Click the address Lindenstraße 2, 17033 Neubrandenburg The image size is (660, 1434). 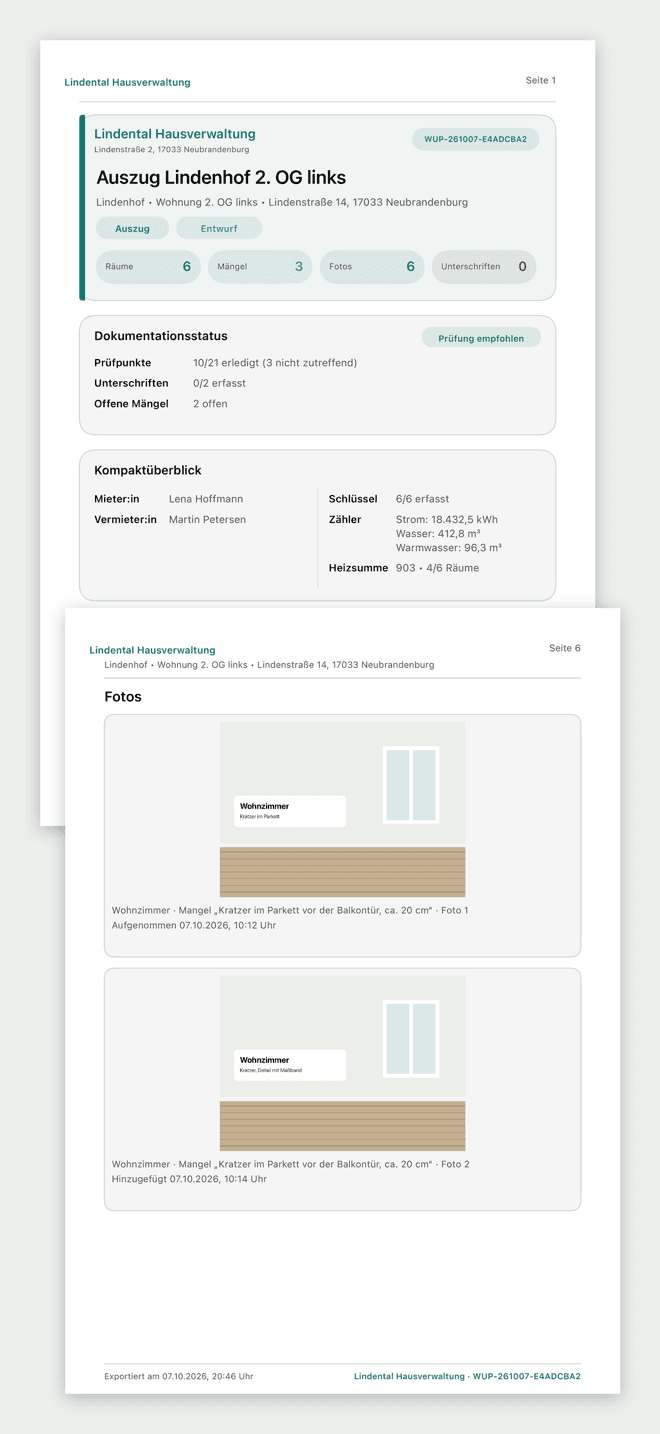pos(172,150)
